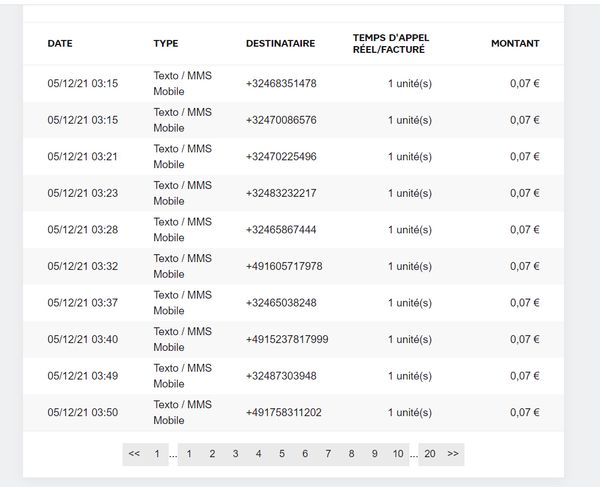Go to pagination page 2

tap(212, 454)
